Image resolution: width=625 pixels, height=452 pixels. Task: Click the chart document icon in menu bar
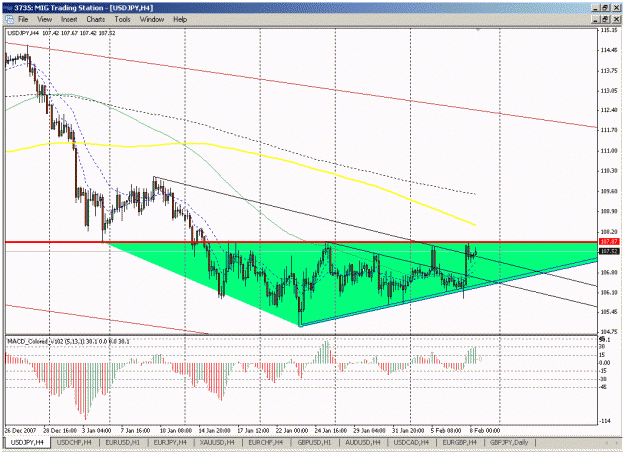9,19
